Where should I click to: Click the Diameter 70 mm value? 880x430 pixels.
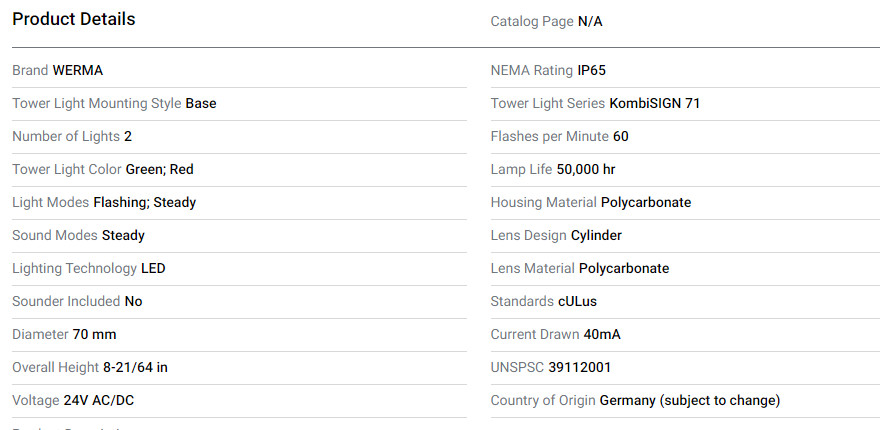click(x=95, y=334)
